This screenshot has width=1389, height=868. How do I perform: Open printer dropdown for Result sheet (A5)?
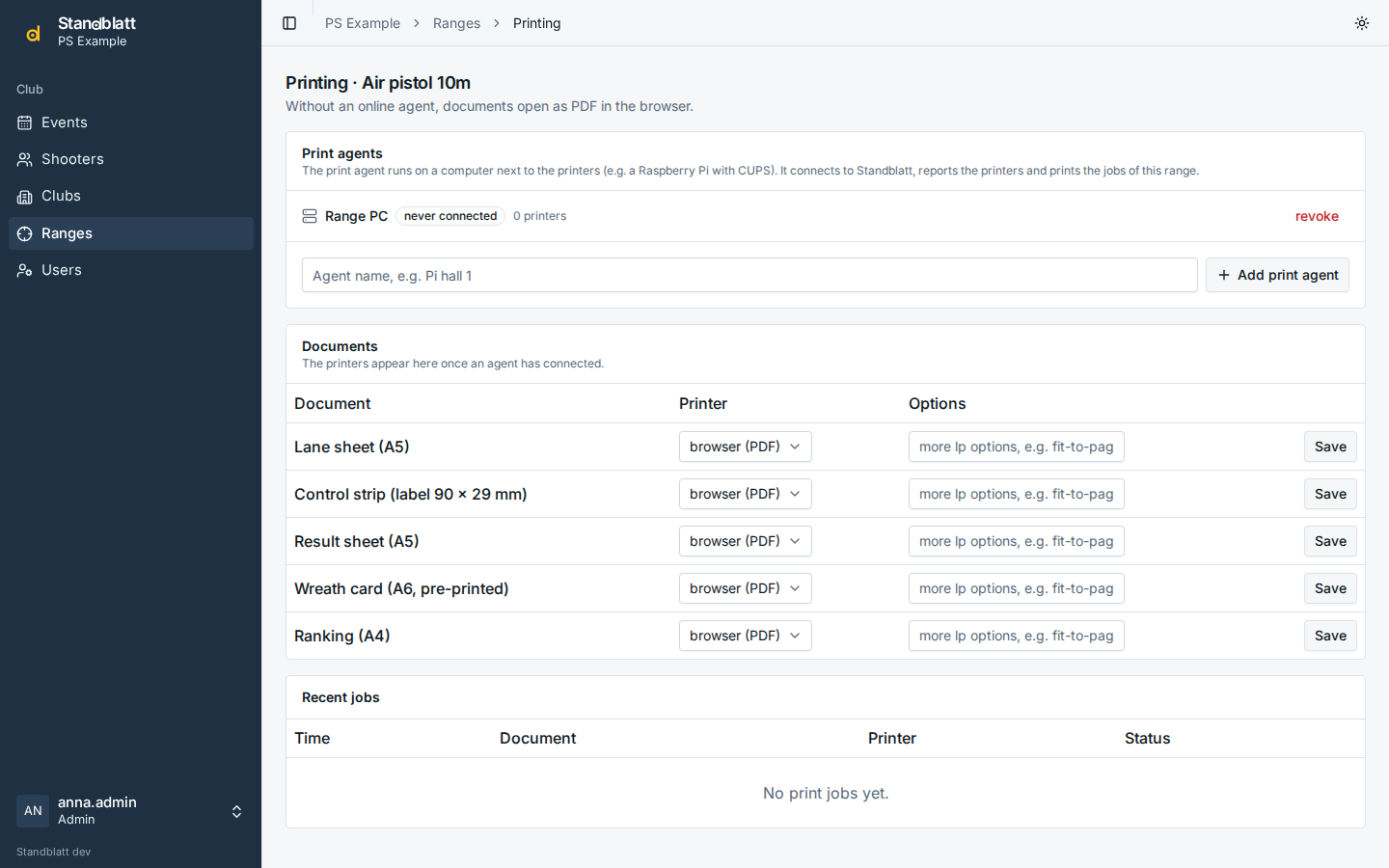[746, 541]
